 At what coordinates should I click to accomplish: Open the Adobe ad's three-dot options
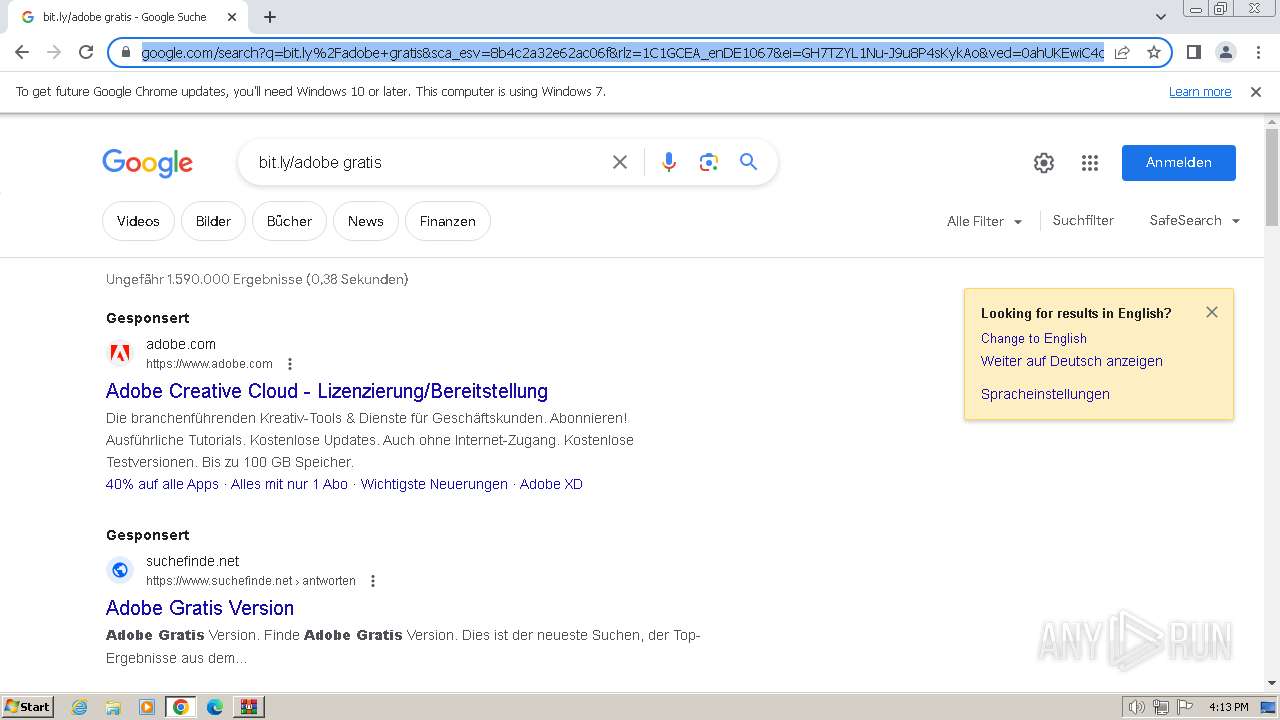coord(290,364)
